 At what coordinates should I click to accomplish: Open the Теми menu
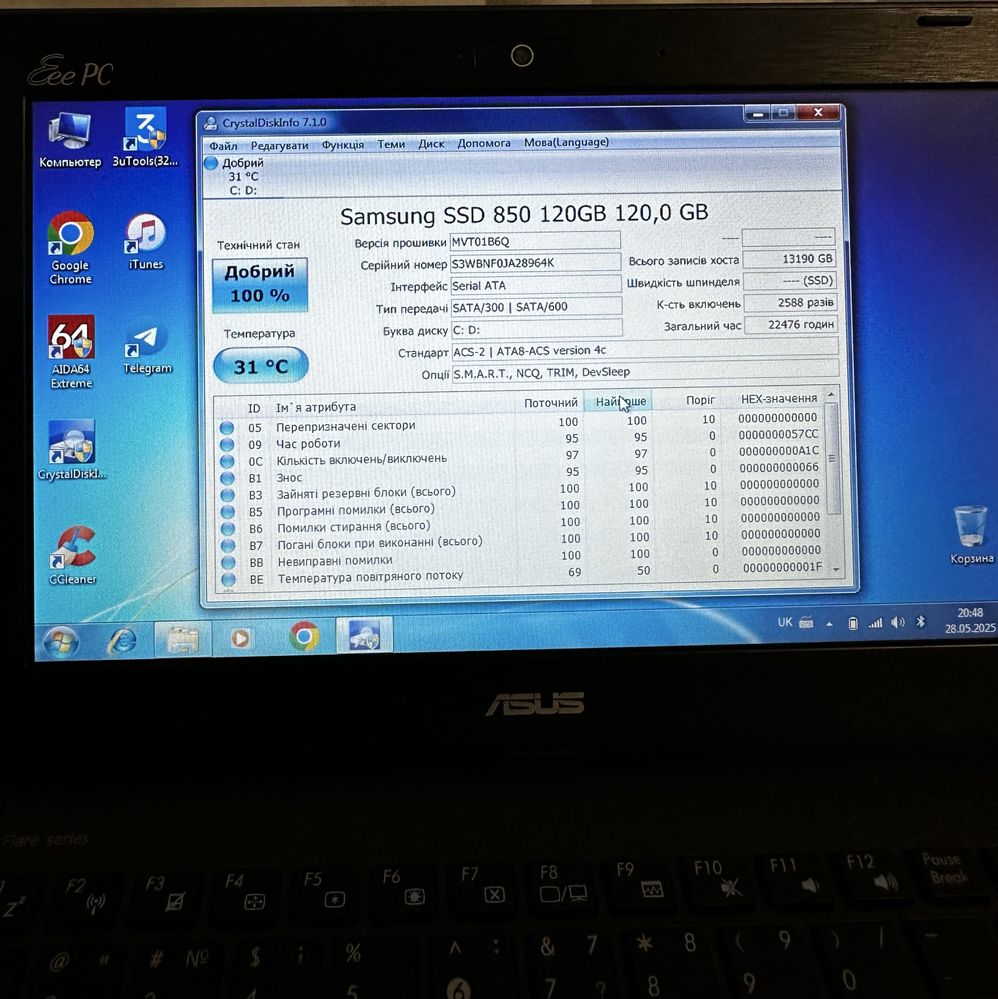point(391,144)
